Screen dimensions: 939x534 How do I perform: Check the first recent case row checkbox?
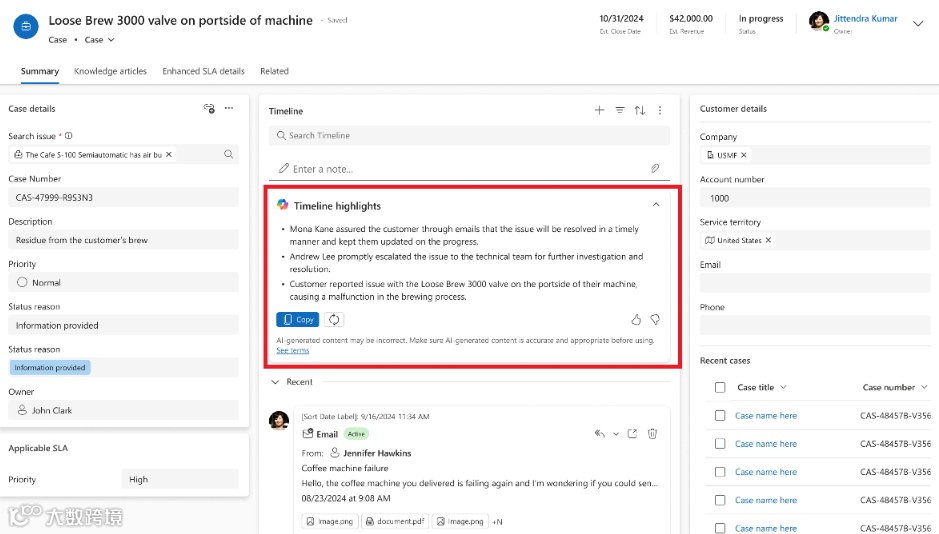point(720,415)
